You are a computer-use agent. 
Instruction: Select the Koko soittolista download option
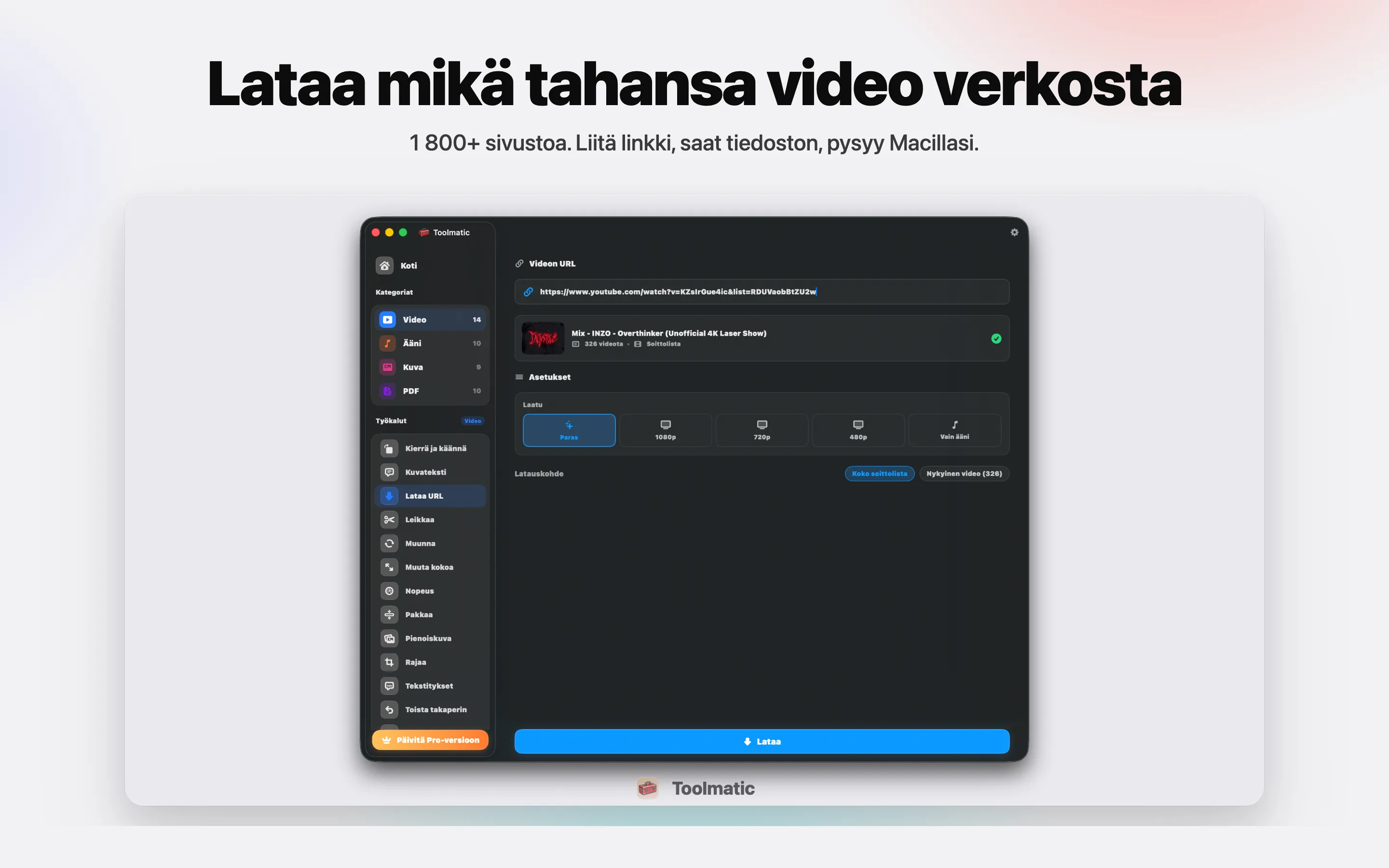coord(880,473)
